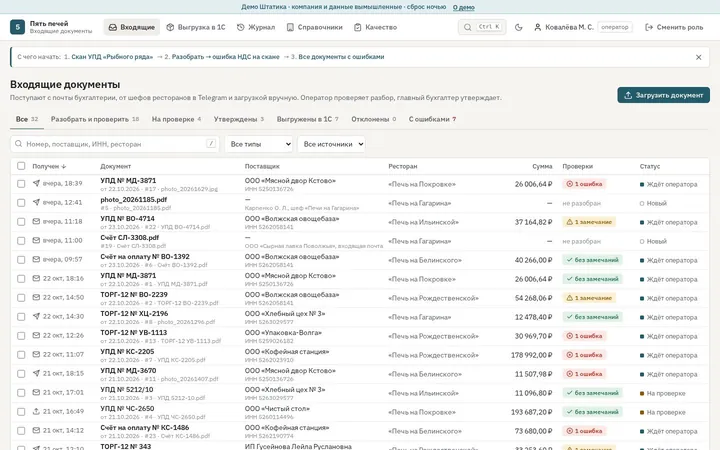Screen dimensions: 720x450
Task: Click the document search input field
Action: [115, 144]
